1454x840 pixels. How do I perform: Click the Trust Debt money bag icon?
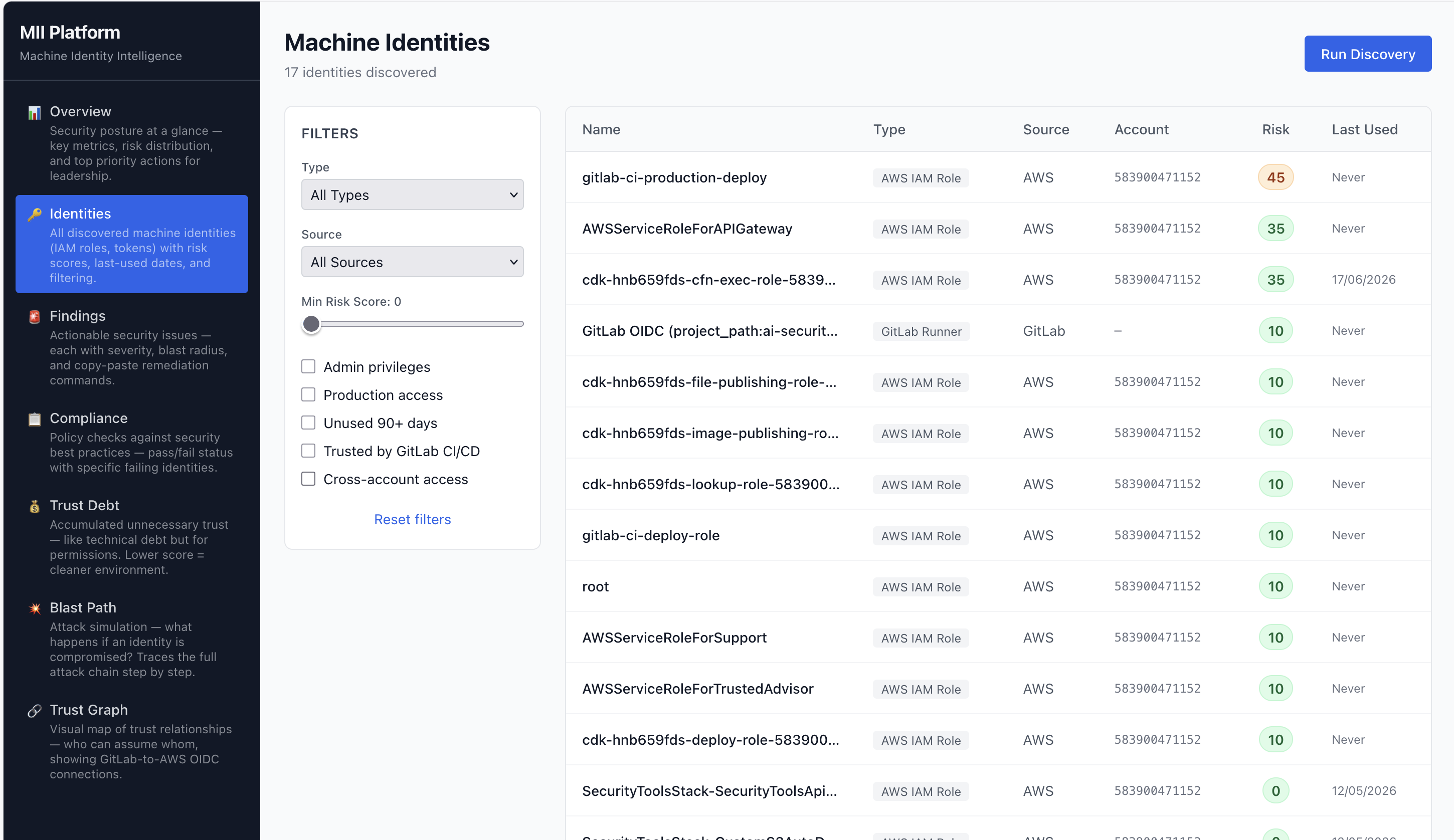(35, 506)
